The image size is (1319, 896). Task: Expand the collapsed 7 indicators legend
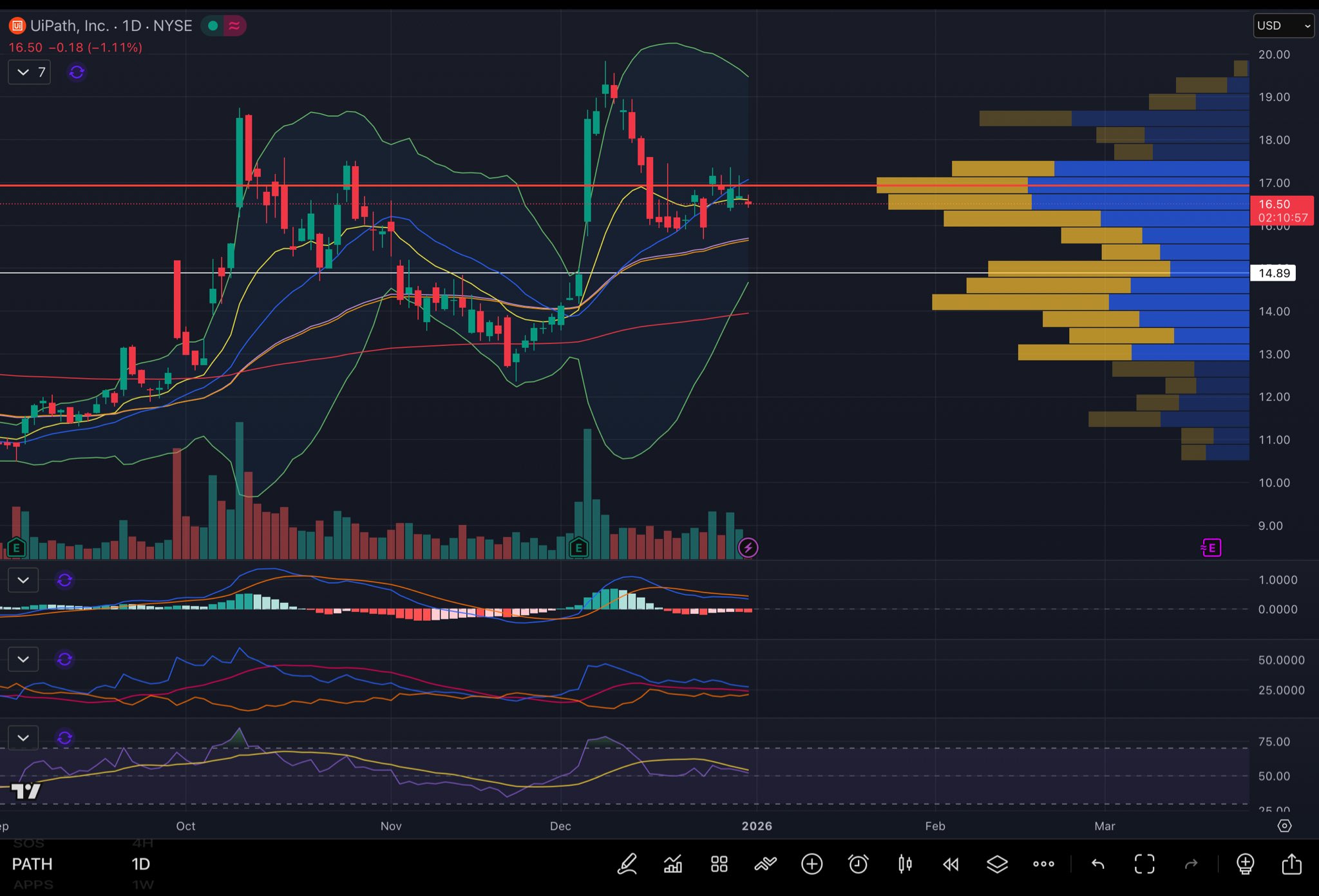click(30, 72)
